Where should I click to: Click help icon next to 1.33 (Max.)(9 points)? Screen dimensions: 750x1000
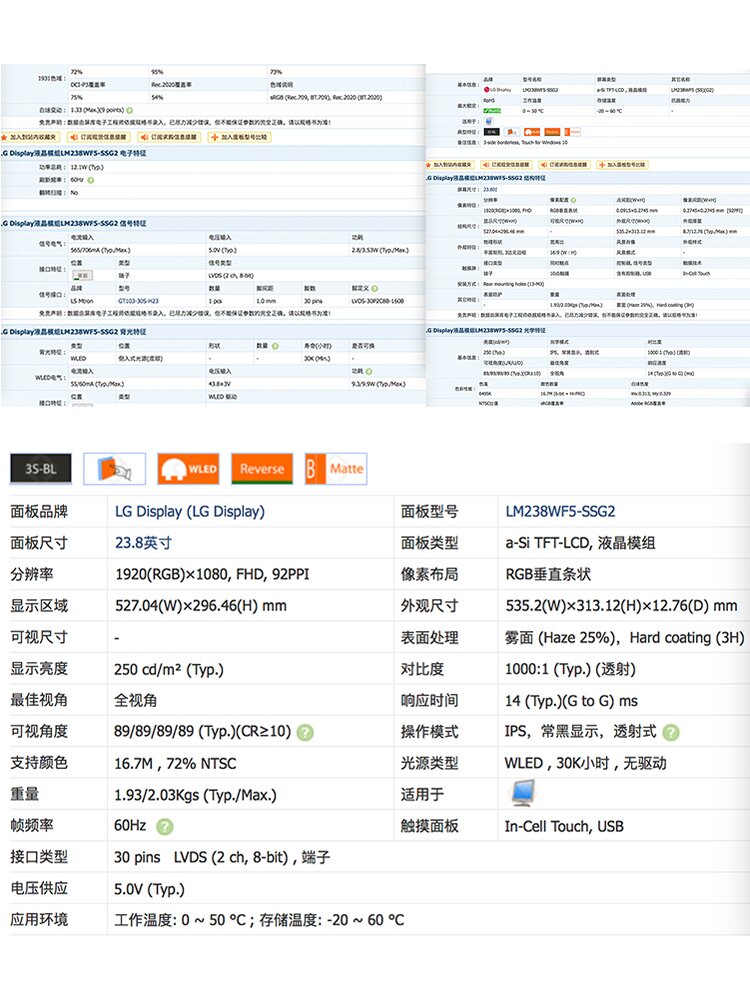[x=129, y=110]
